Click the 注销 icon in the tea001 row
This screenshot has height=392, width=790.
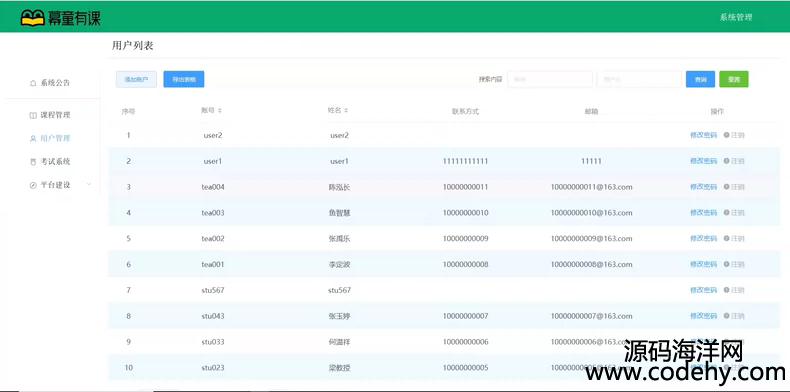pos(727,264)
